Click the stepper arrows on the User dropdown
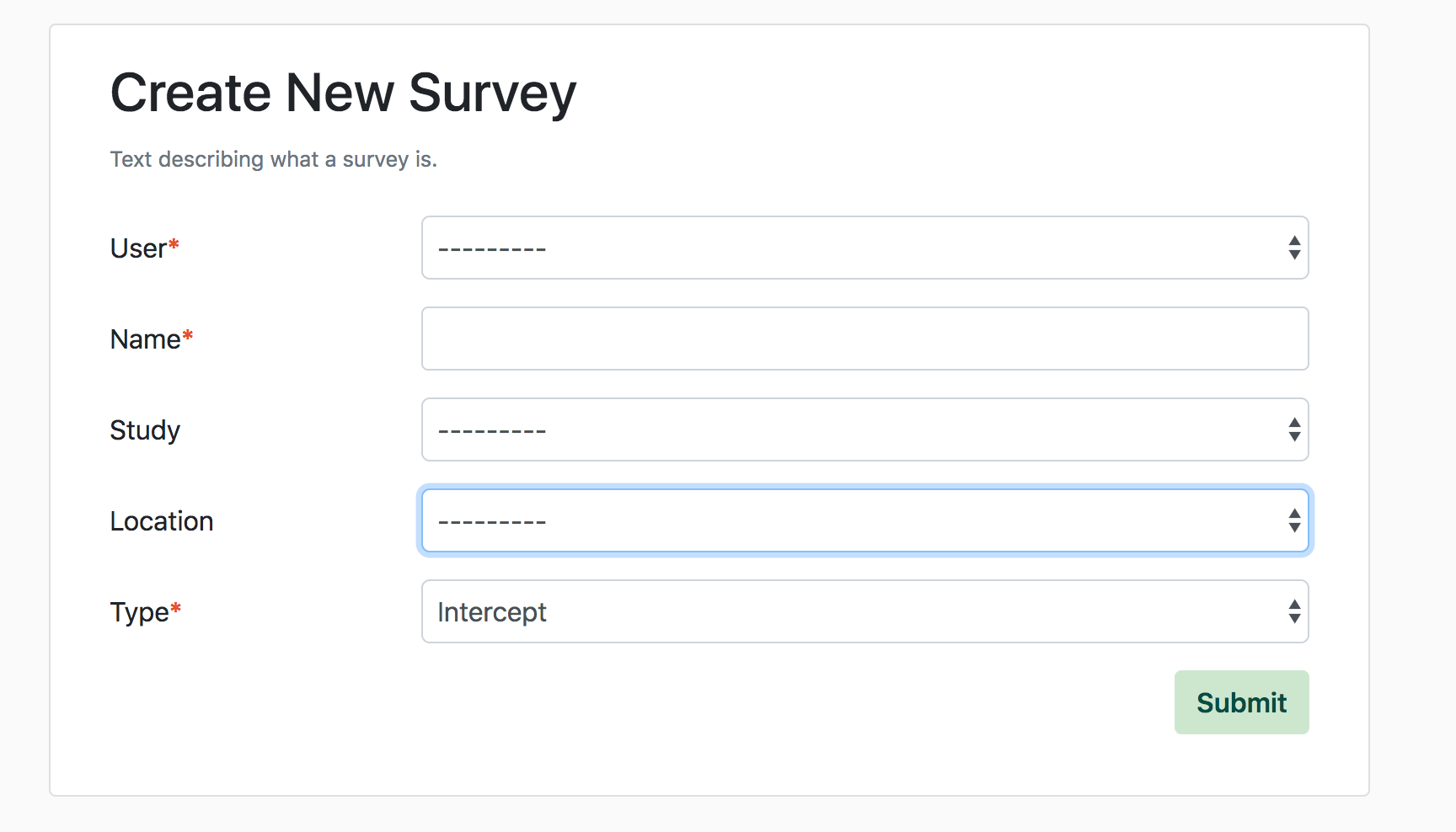The width and height of the screenshot is (1456, 832). point(1295,248)
